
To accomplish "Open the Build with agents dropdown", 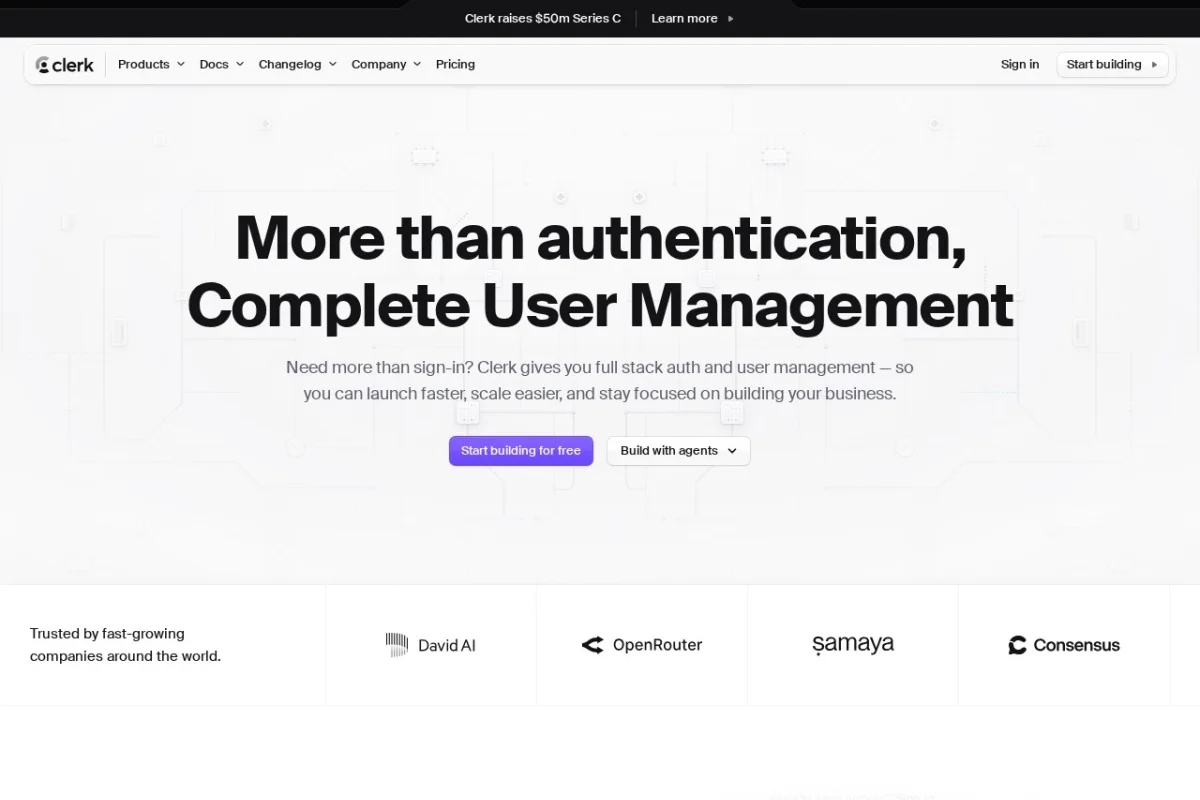I will click(x=678, y=451).
